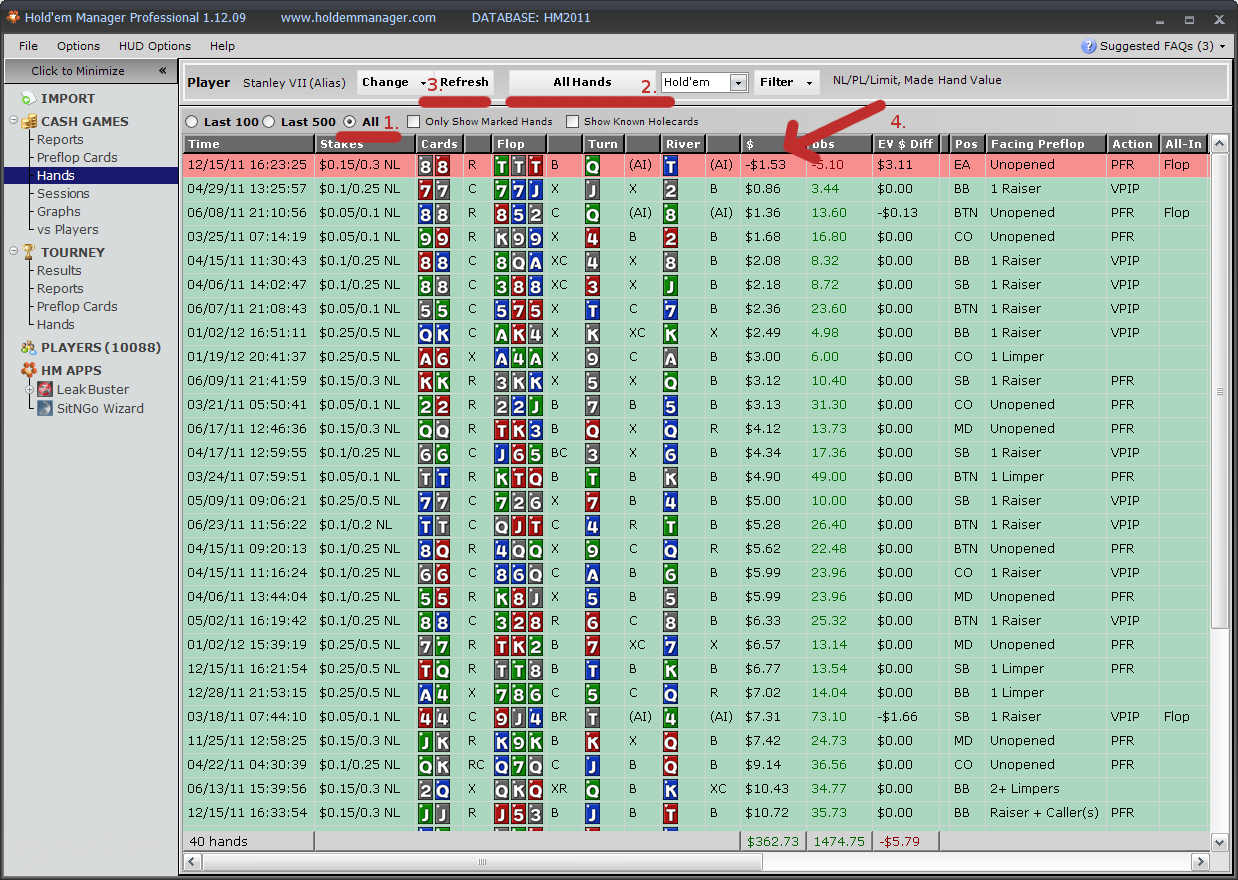Enable Show Known Holecards checkbox
1238x880 pixels.
pyautogui.click(x=573, y=122)
